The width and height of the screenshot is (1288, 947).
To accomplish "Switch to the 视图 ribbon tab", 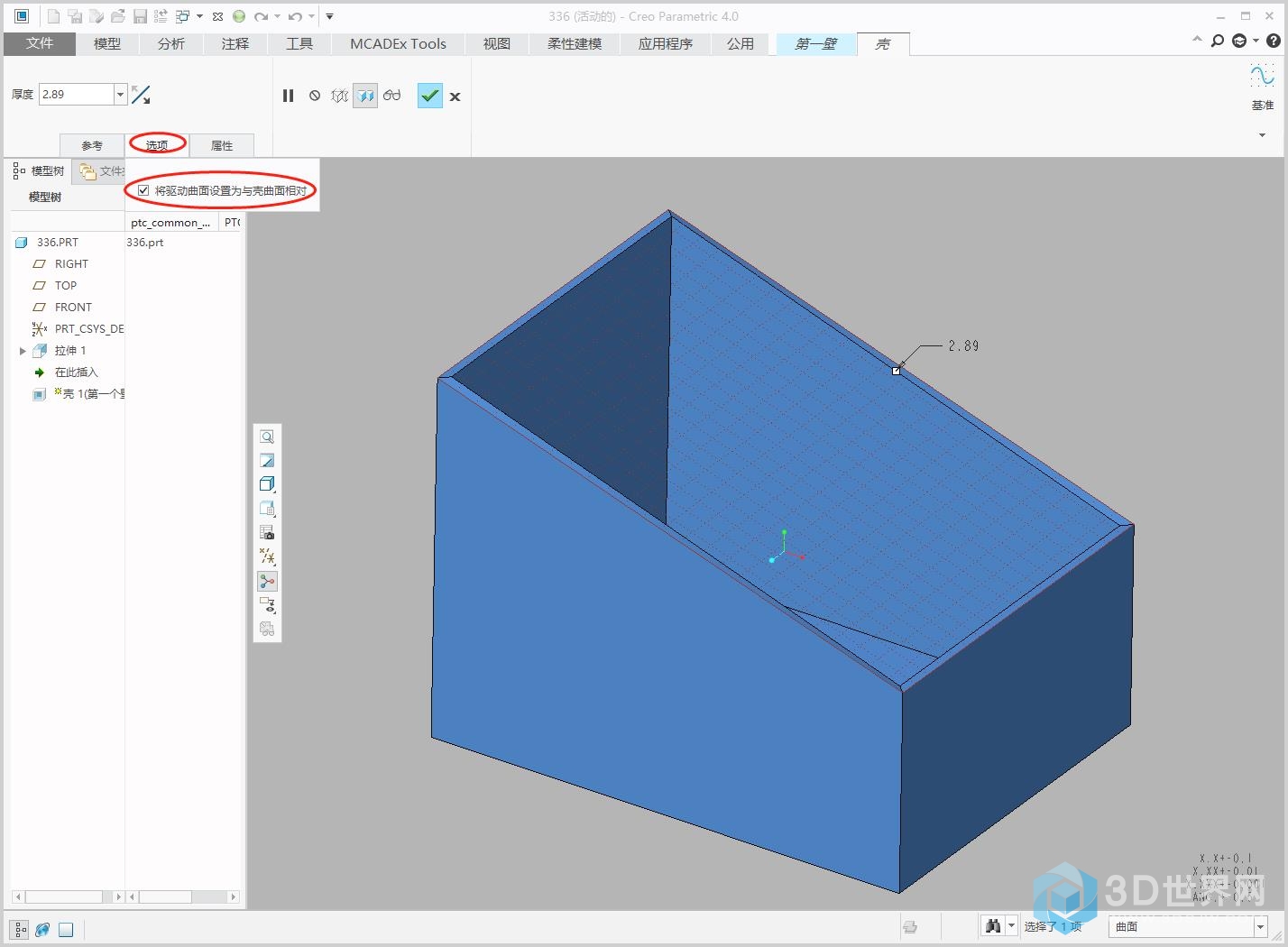I will [497, 43].
